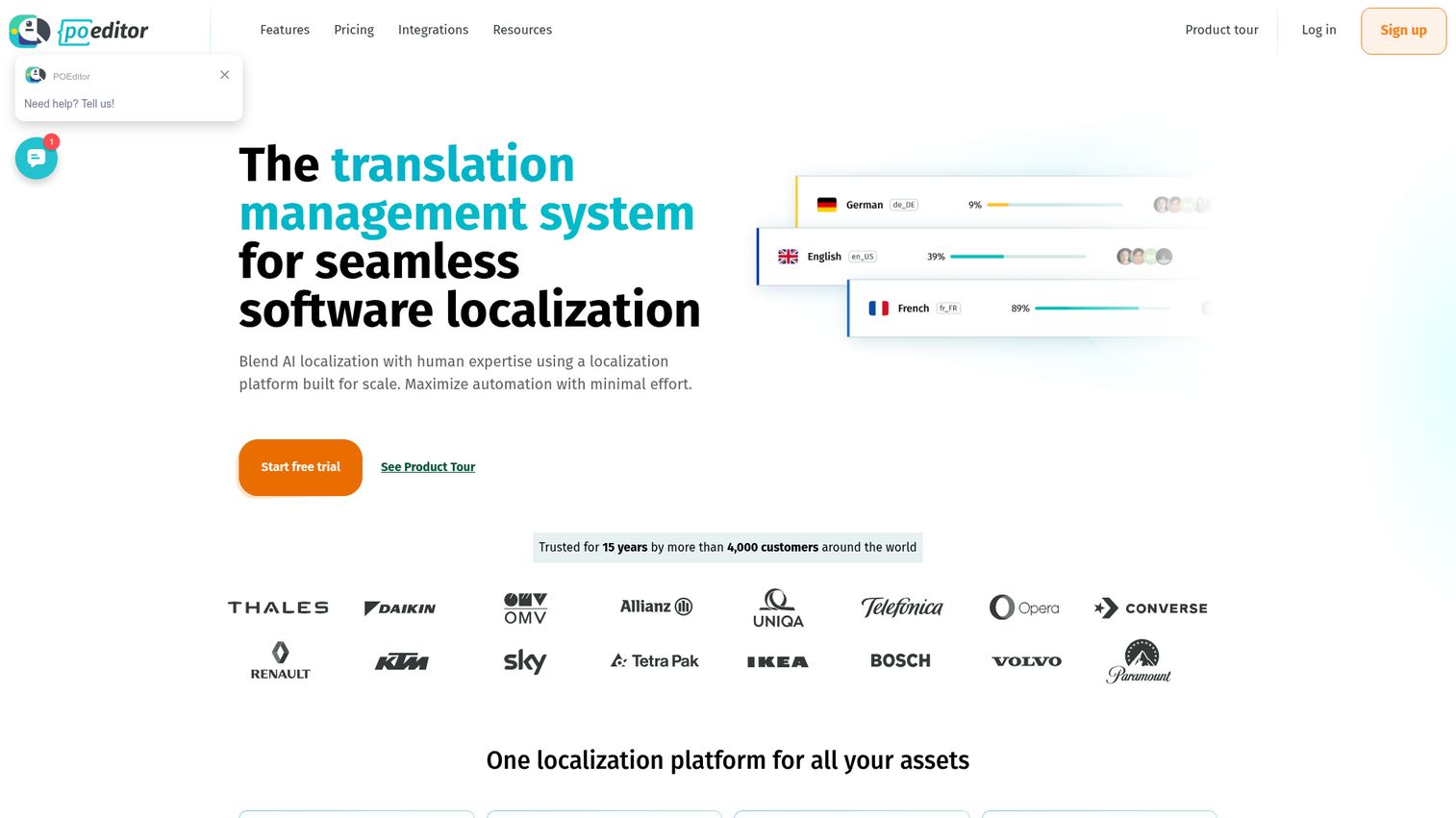Click the Tetra Pak logo

point(655,661)
